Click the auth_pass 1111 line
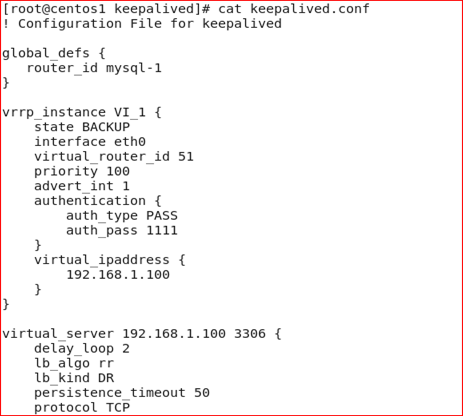 coord(122,230)
